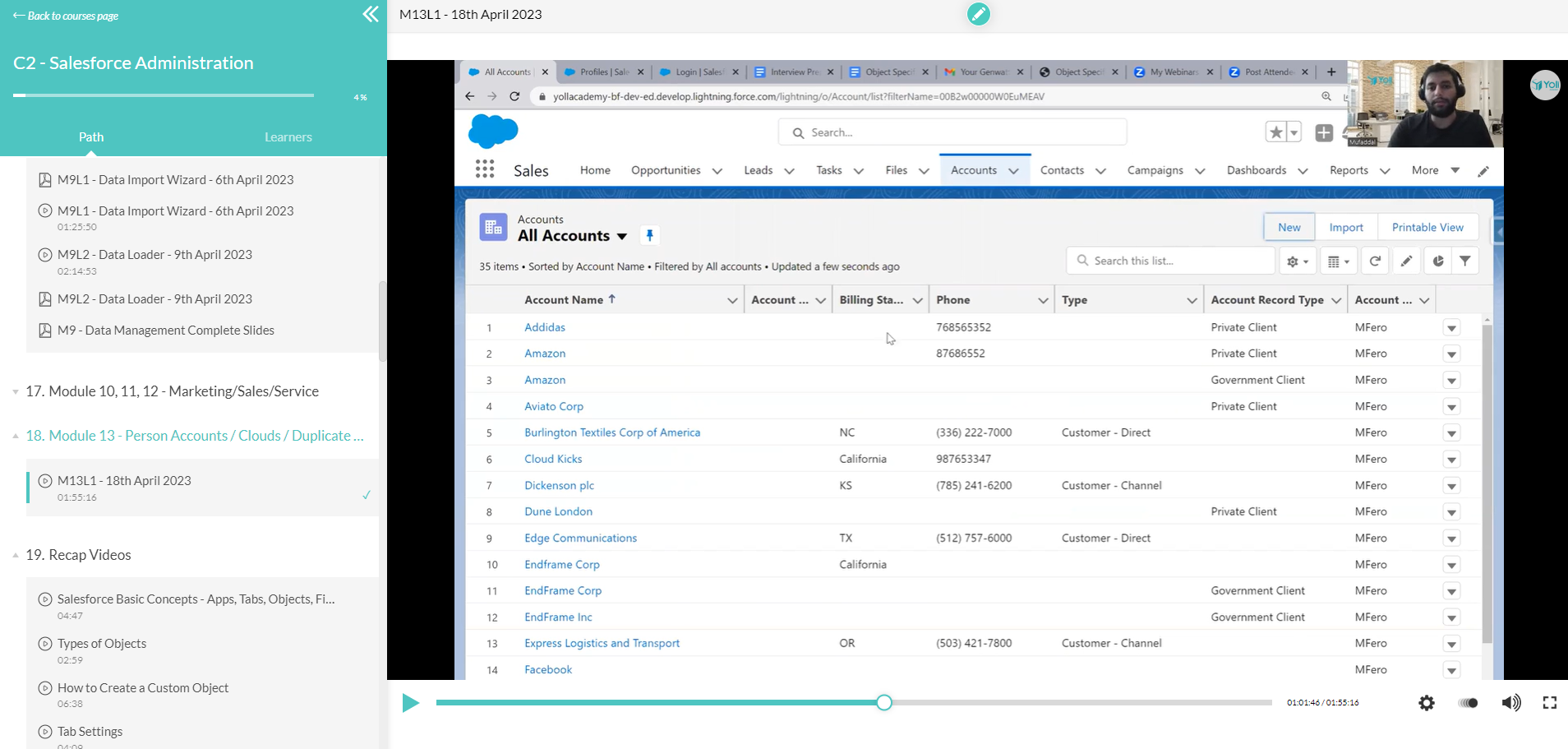Click browser zoom magnifier icon
1568x749 pixels.
(1326, 96)
